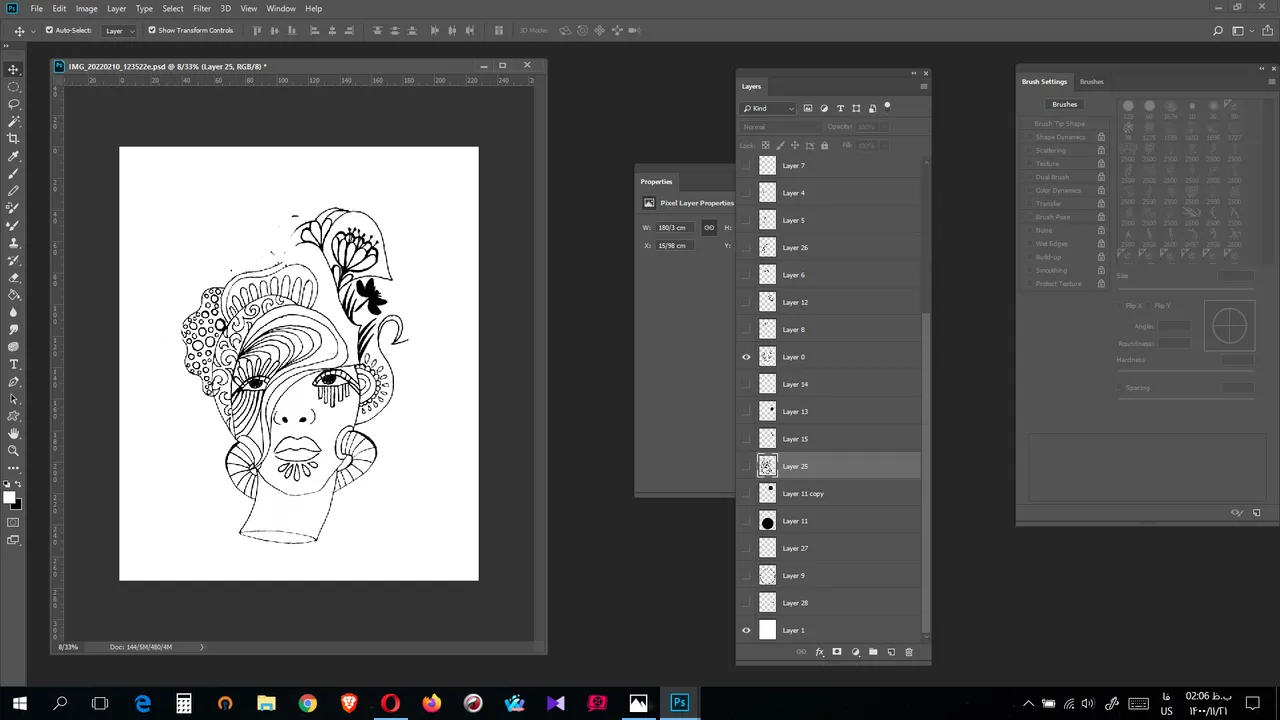Select the Crop tool
Image resolution: width=1280 pixels, height=720 pixels.
tap(13, 139)
